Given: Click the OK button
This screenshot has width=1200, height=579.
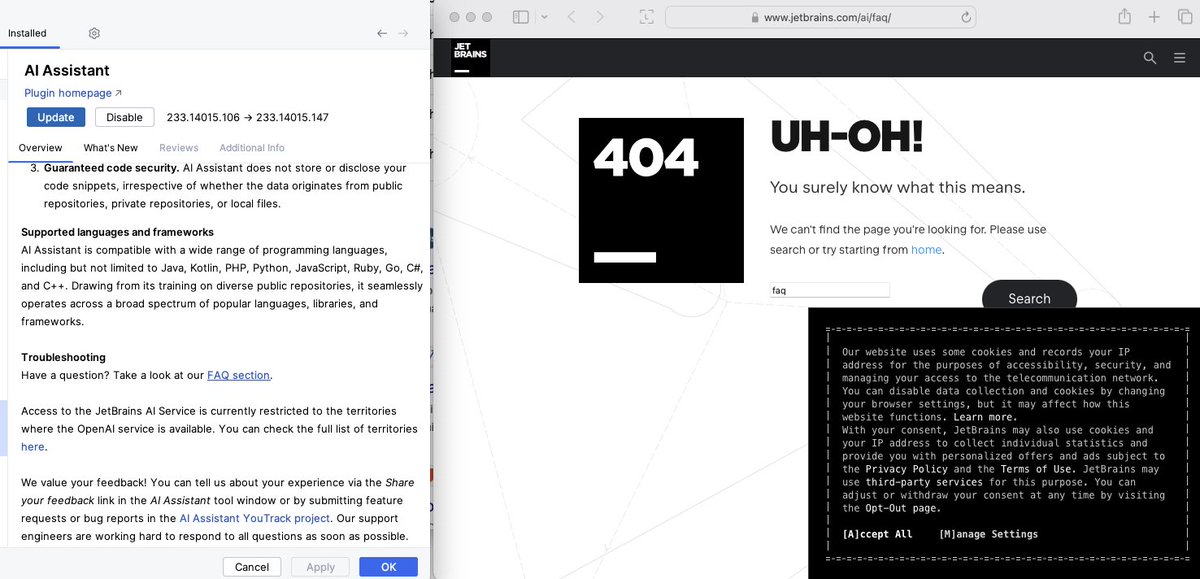Looking at the screenshot, I should 389,567.
